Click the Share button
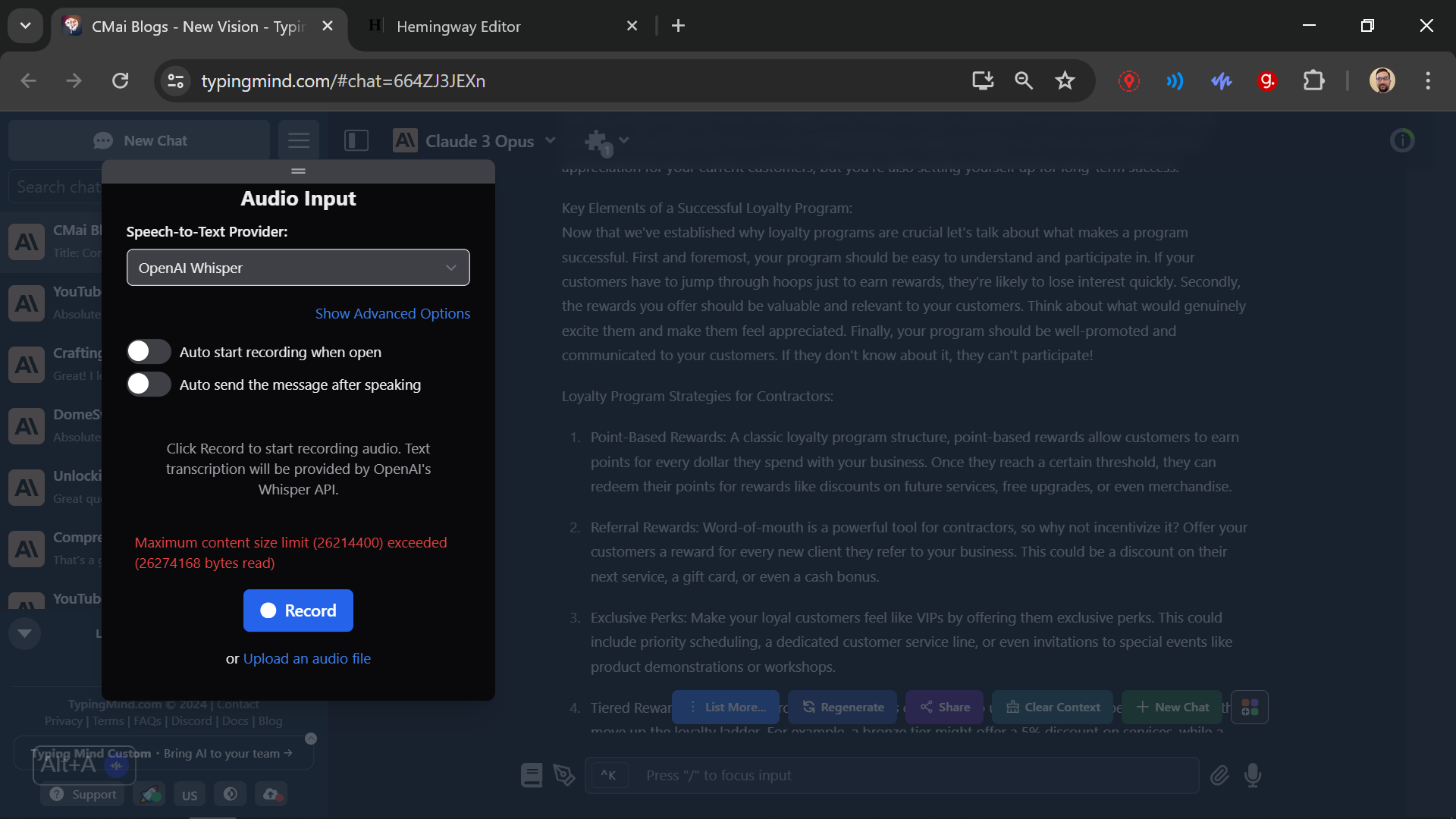Image resolution: width=1456 pixels, height=819 pixels. [945, 707]
